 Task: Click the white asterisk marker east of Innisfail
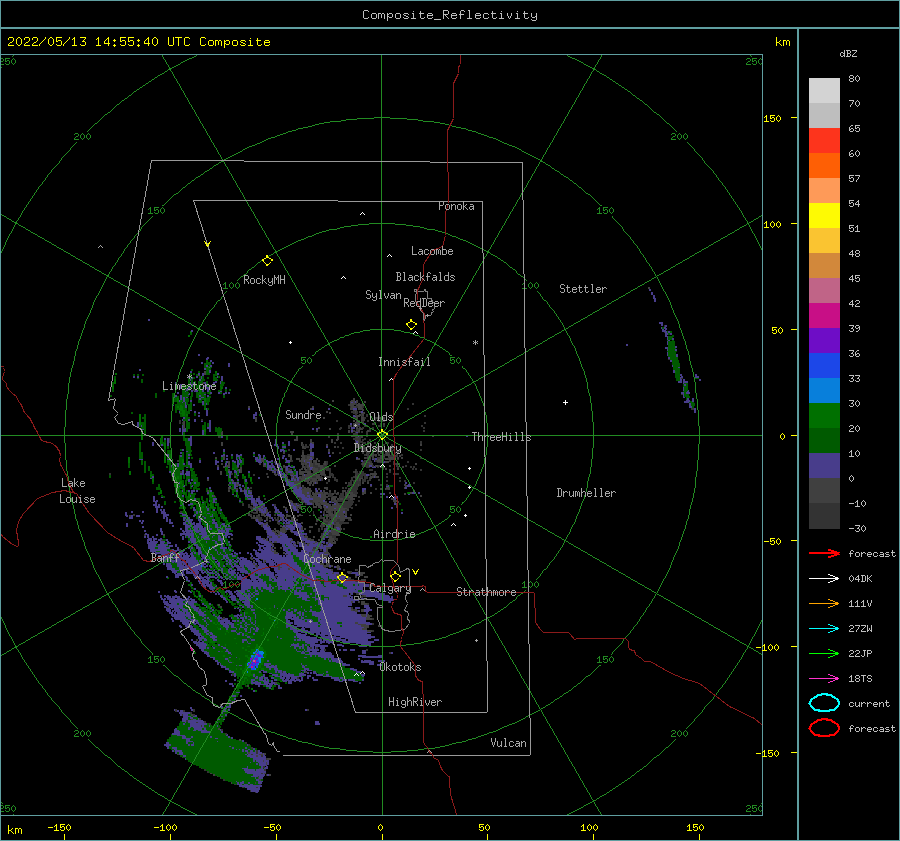[475, 343]
